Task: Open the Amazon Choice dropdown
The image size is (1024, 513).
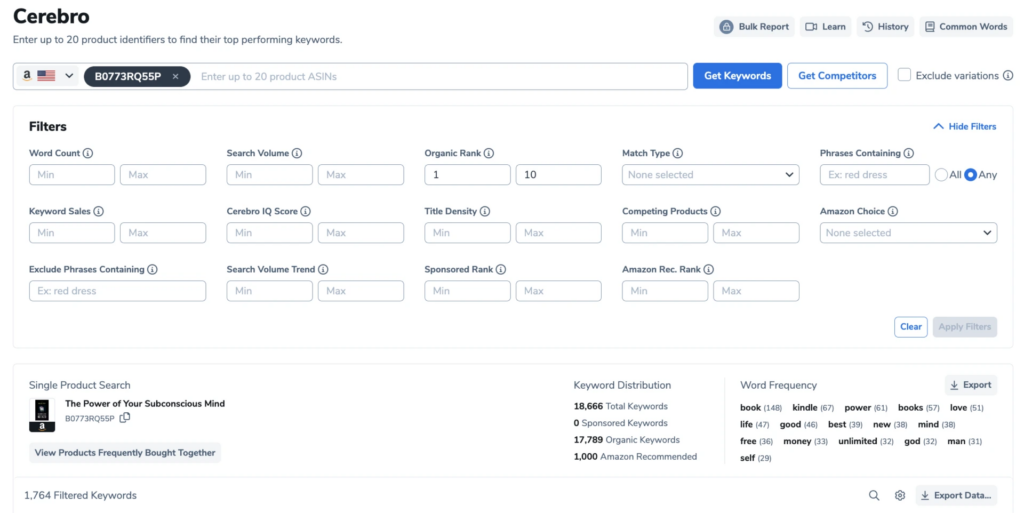Action: [x=908, y=233]
